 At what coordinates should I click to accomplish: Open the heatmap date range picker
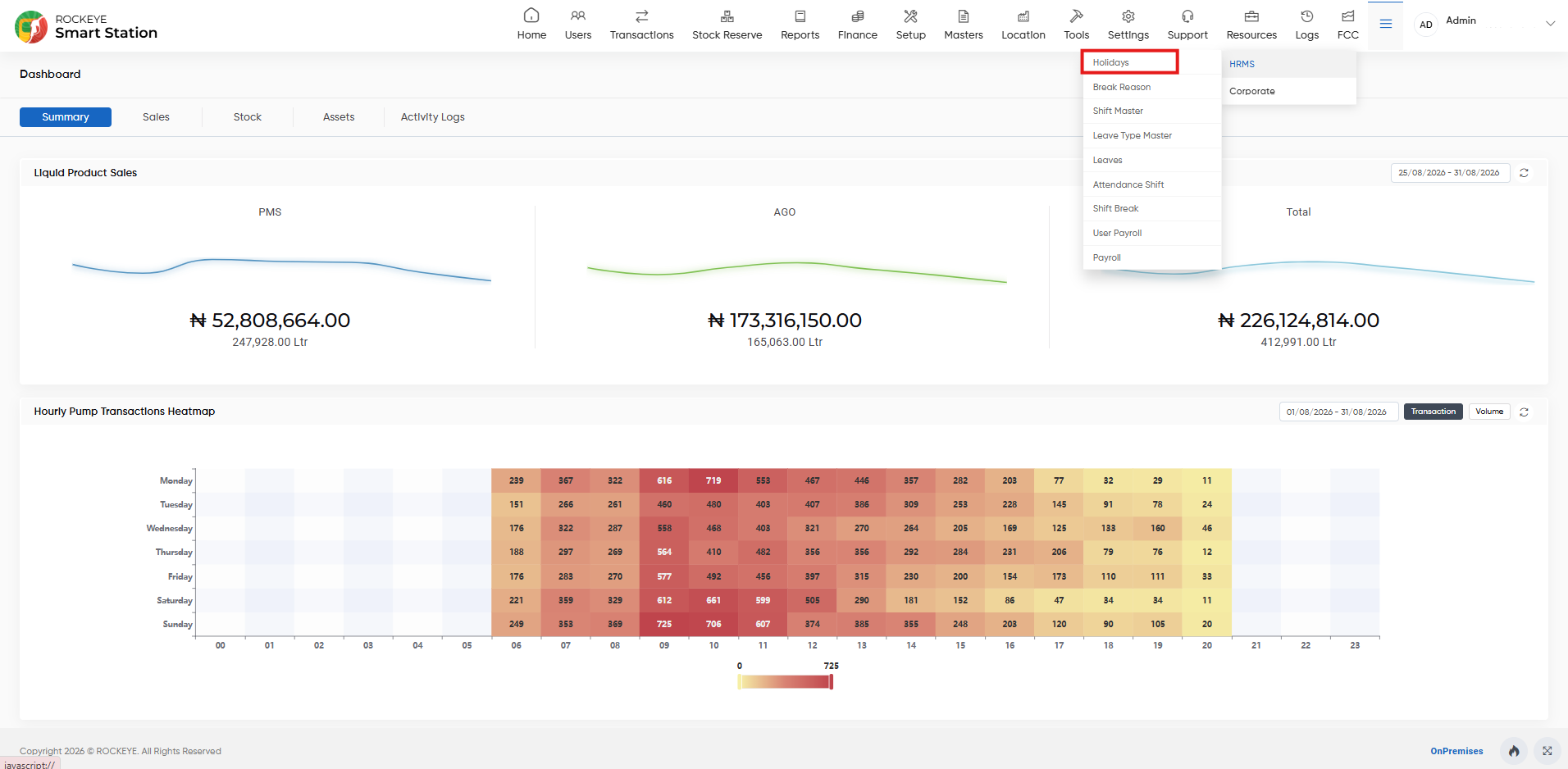pyautogui.click(x=1338, y=412)
